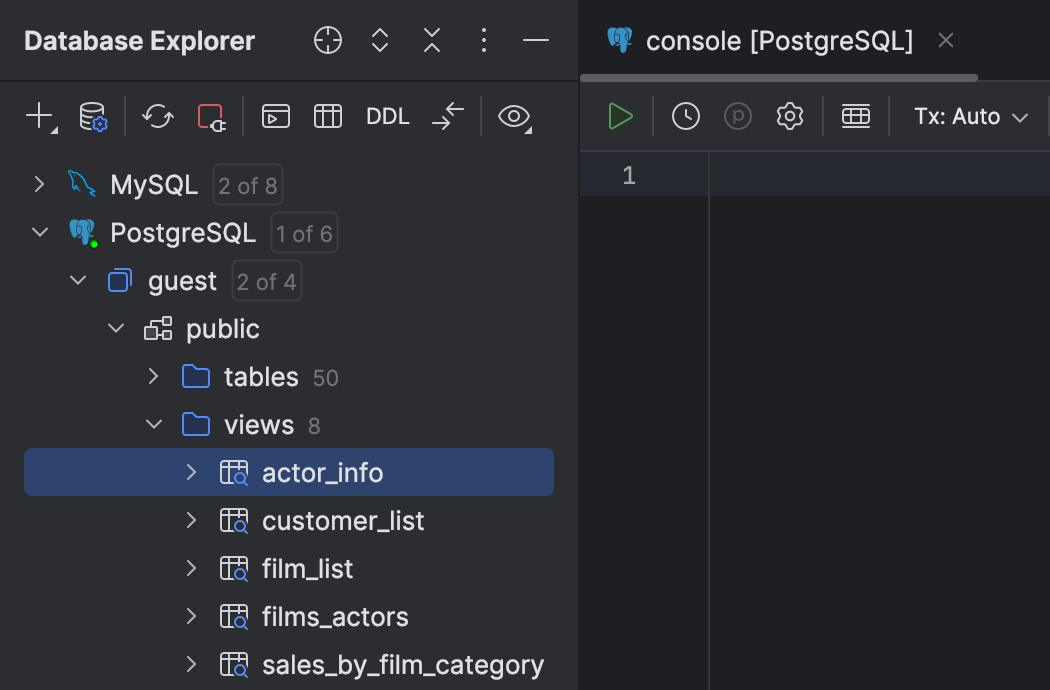View the DDL of selected object
This screenshot has height=690, width=1050.
387,116
